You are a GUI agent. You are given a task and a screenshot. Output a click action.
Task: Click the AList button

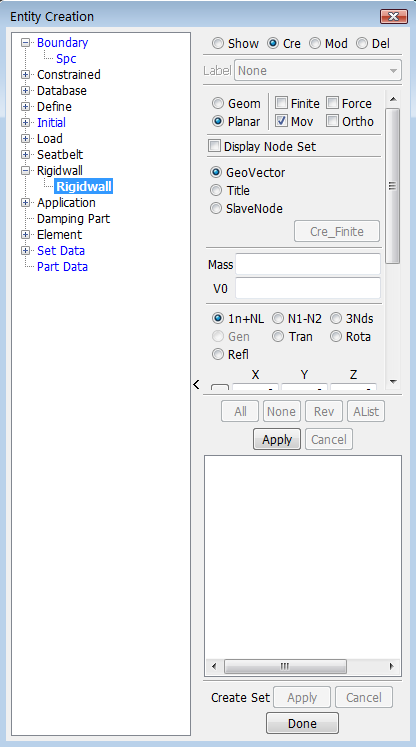[x=366, y=411]
